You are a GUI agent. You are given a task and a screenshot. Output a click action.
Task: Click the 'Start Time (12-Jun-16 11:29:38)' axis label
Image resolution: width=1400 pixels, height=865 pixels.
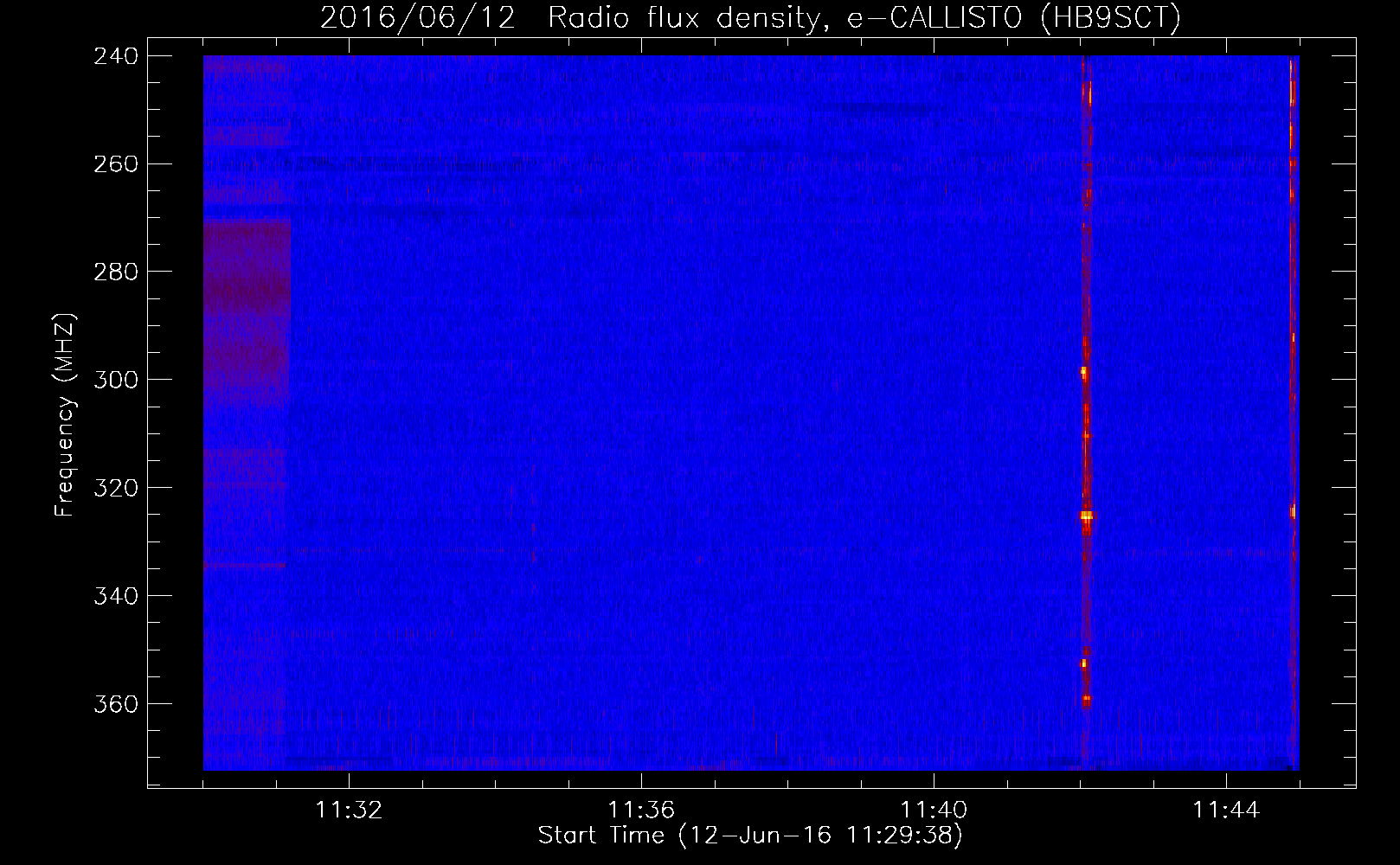750,836
